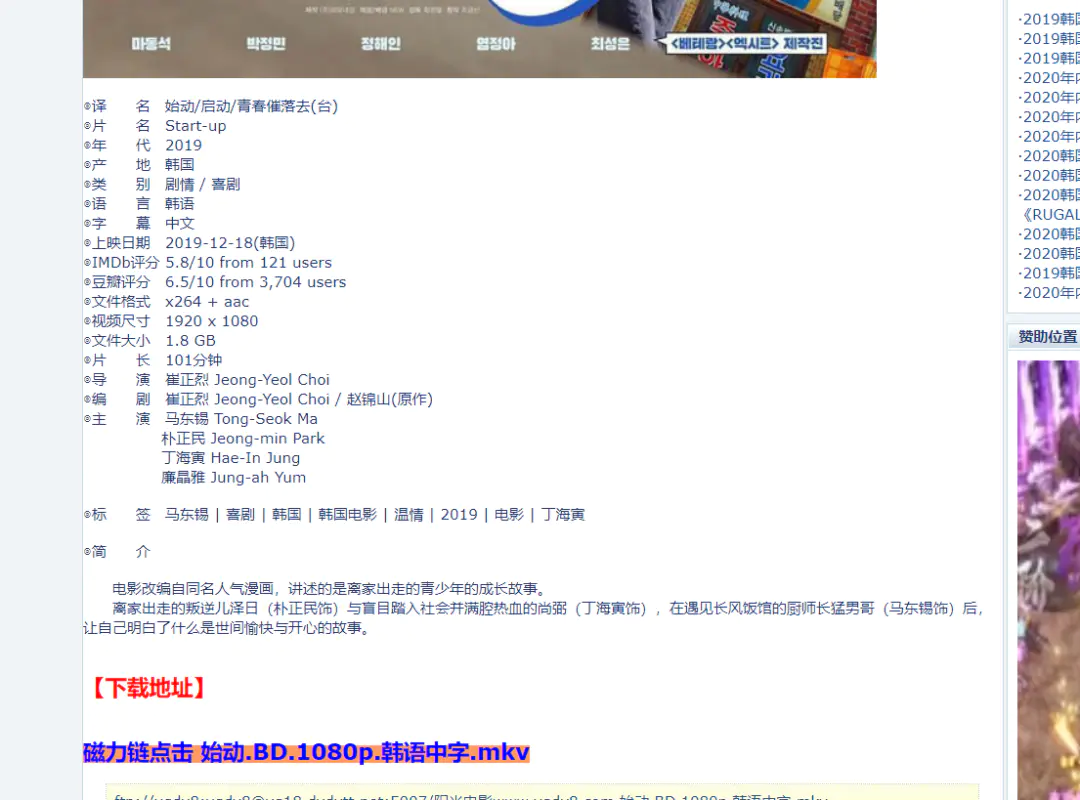Click the 马东锡 tag link
The height and width of the screenshot is (800, 1080).
tap(187, 515)
